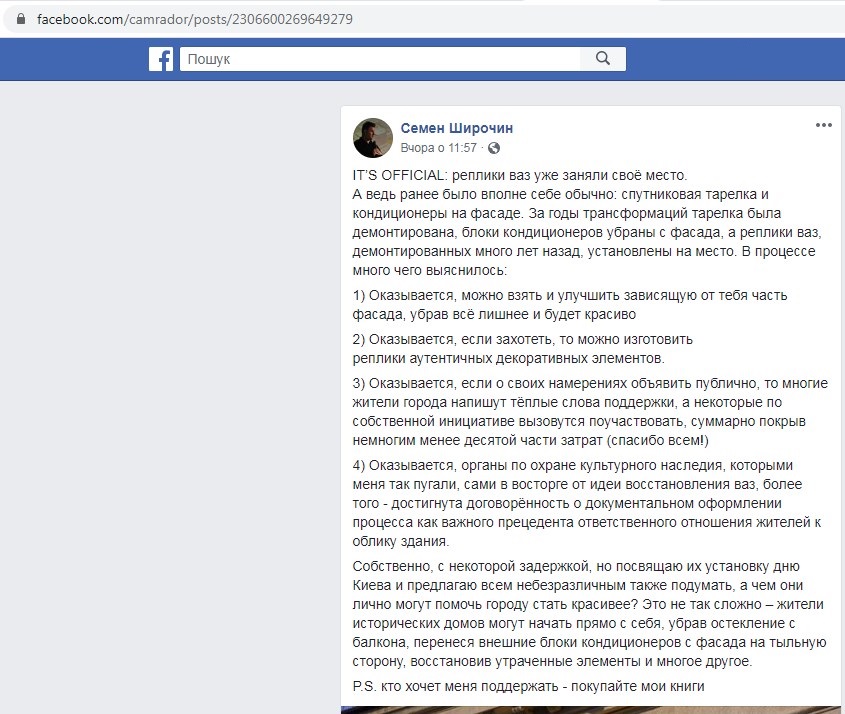Open the photo below the post text

(x=591, y=710)
